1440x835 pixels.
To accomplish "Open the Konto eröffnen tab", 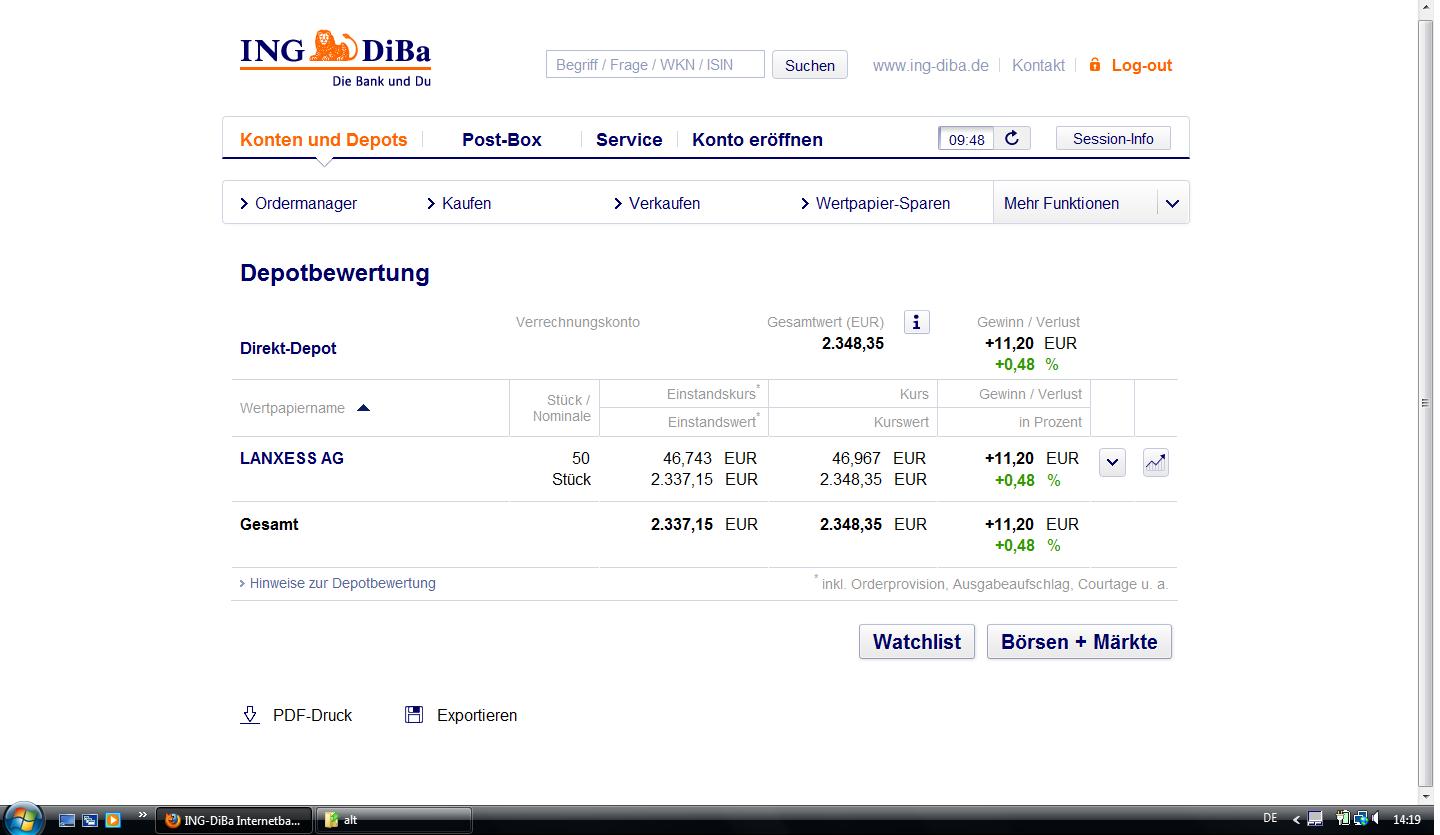I will point(757,140).
